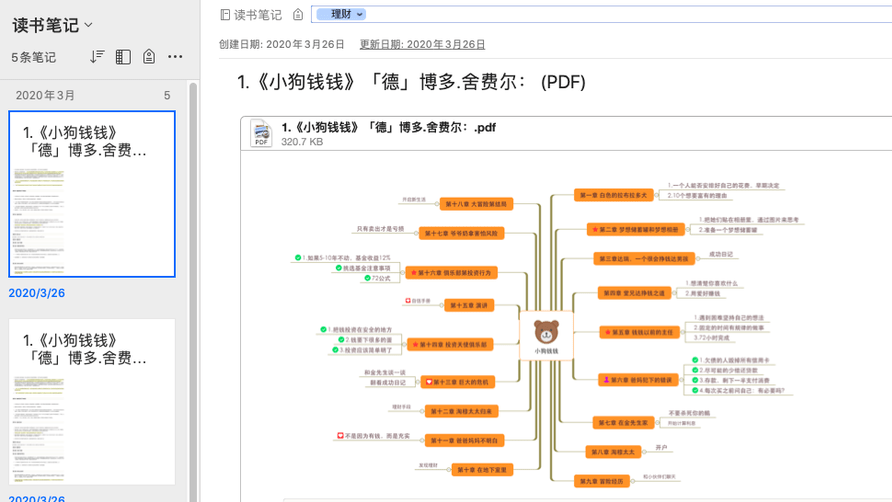Click the 第九章 mind map node
892x502 pixels.
coord(601,482)
